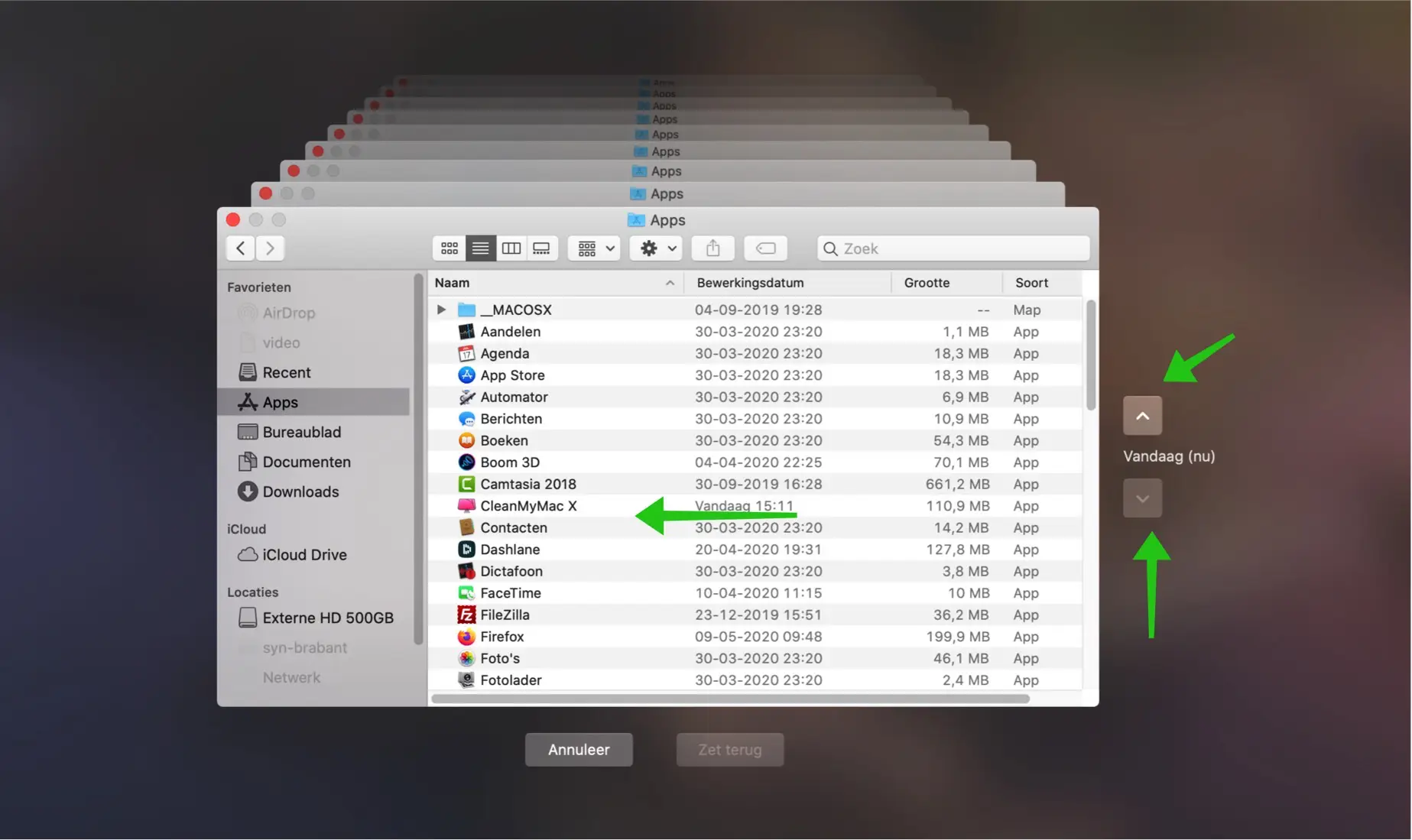
Task: Click the Zet terug button
Action: pyautogui.click(x=730, y=750)
